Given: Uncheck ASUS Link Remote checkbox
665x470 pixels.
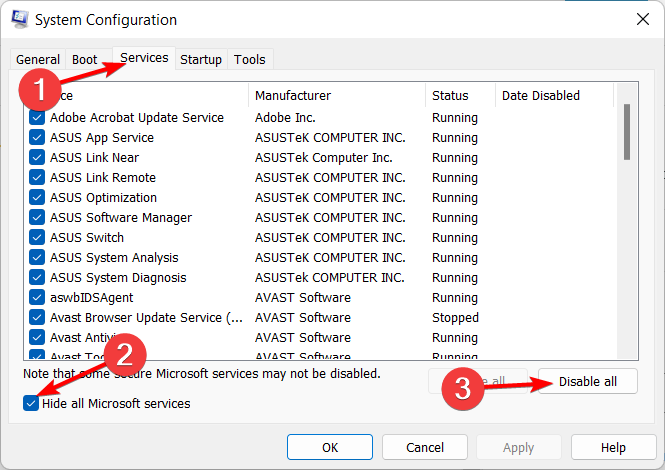Looking at the screenshot, I should 37,178.
